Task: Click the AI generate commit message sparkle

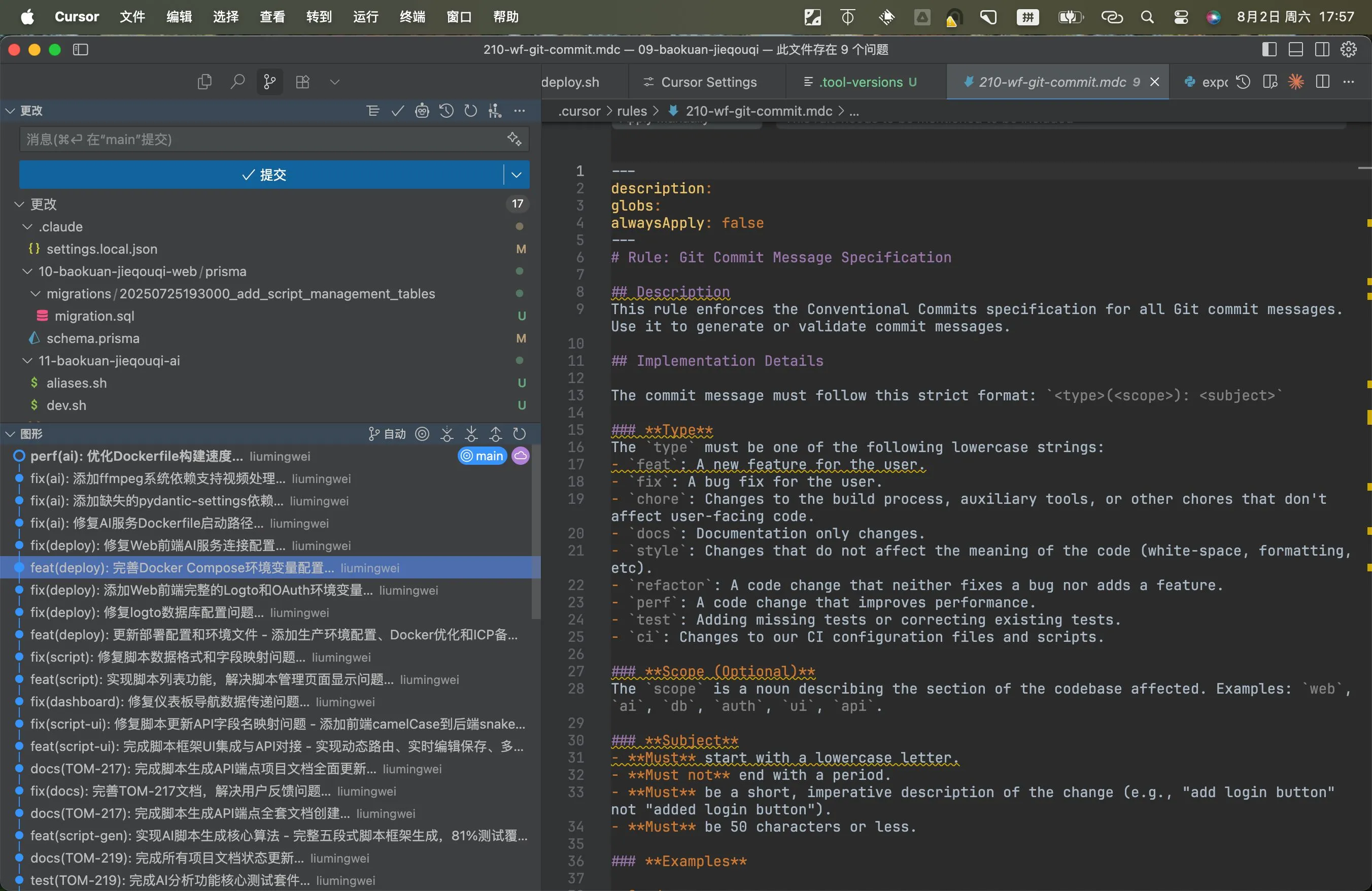Action: click(514, 139)
